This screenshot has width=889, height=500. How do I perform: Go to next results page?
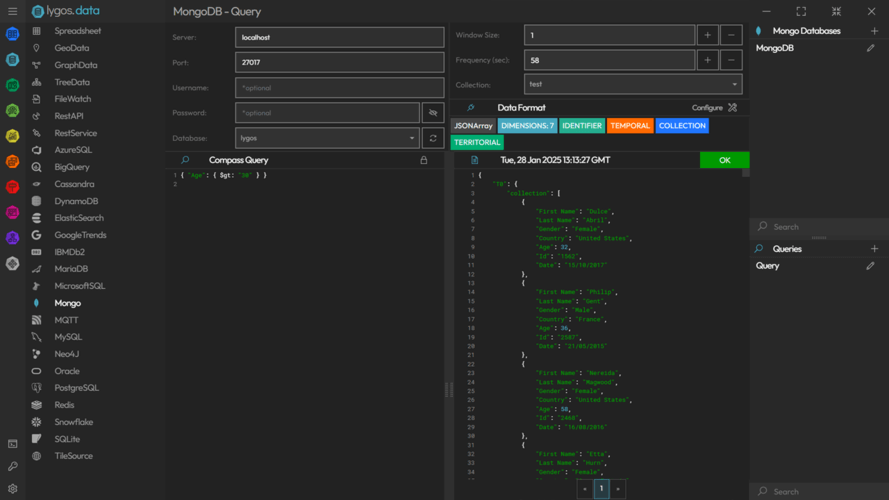click(618, 489)
